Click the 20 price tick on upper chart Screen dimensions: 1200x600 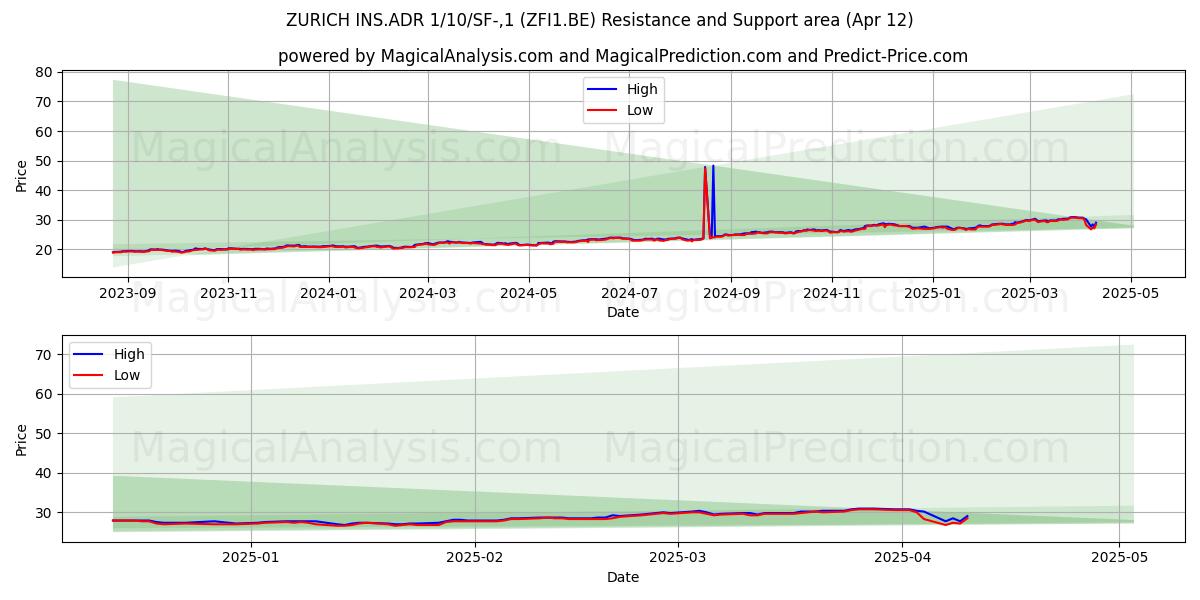44,249
